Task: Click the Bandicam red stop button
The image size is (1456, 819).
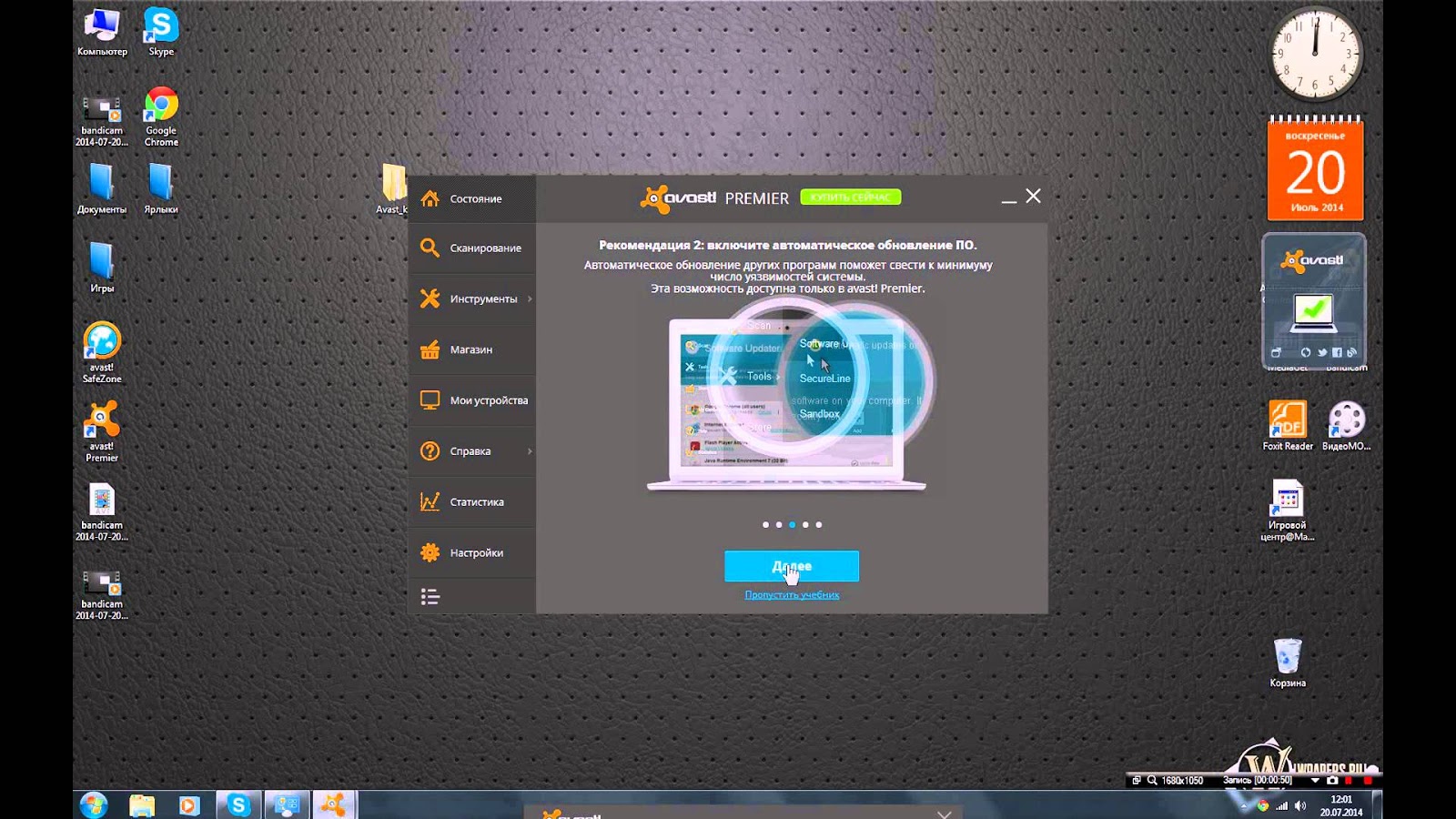Action: 1368,781
